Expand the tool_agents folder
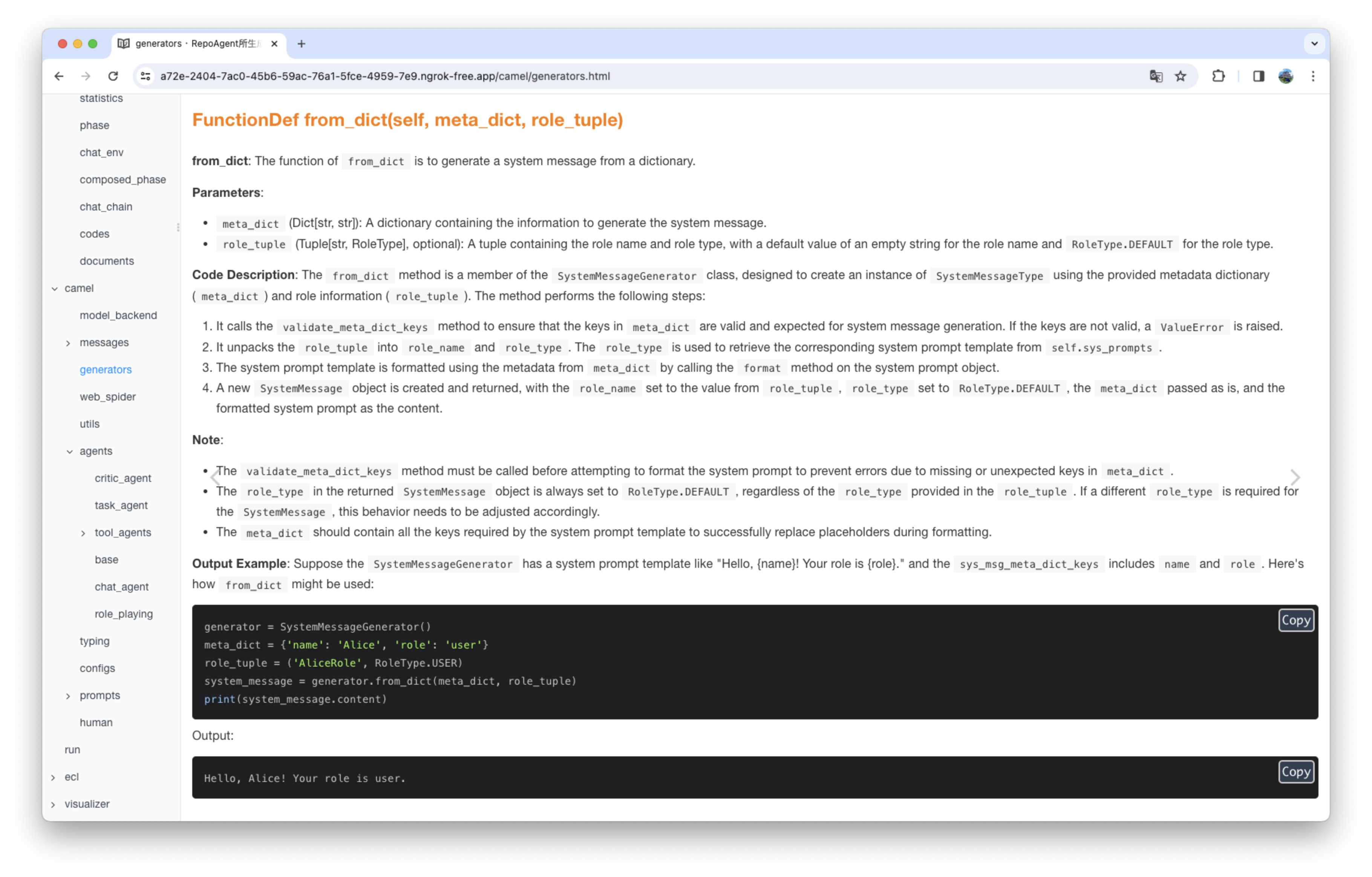1372x877 pixels. pos(83,534)
